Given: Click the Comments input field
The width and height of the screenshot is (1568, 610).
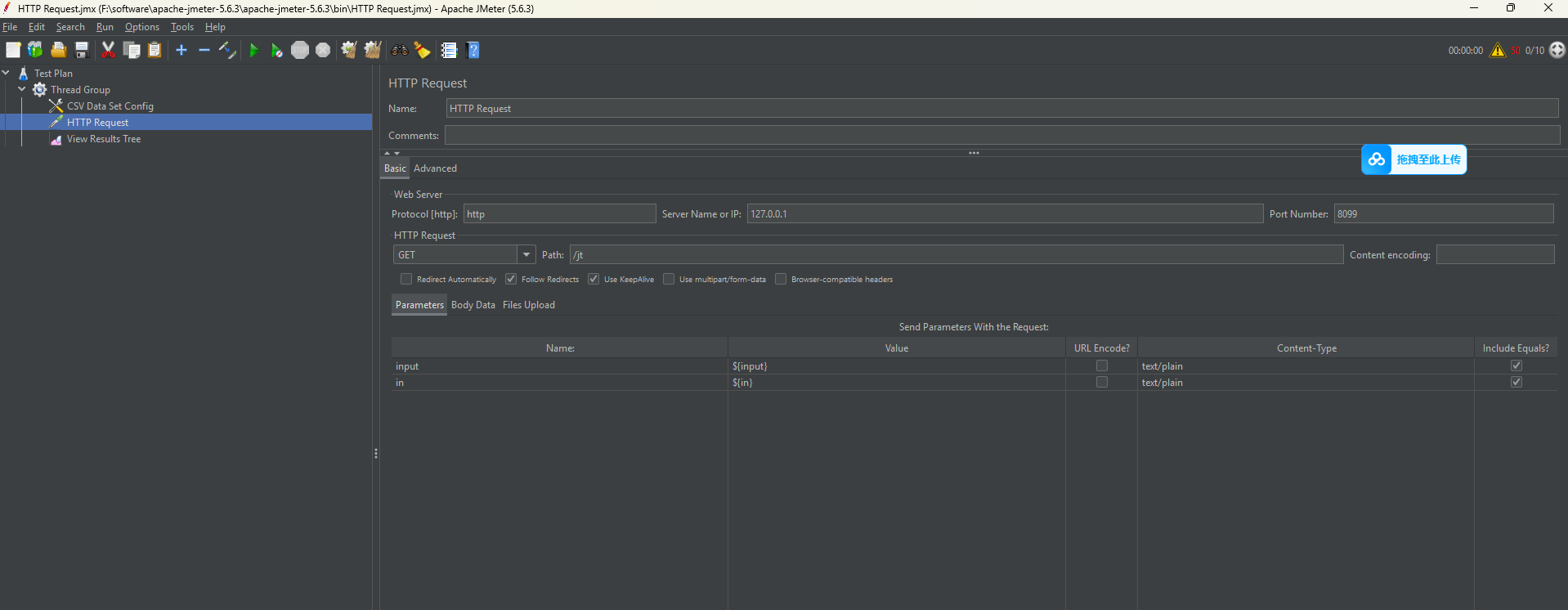Looking at the screenshot, I should point(1002,135).
